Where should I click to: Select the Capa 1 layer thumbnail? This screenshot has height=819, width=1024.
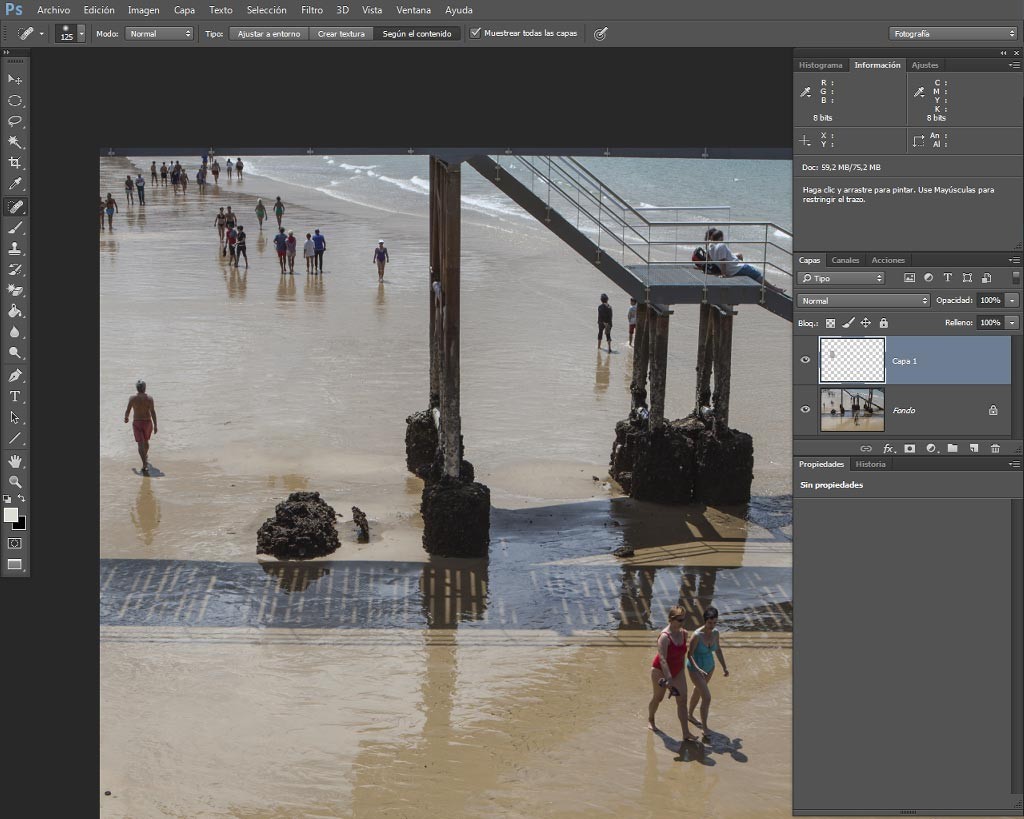coord(852,360)
